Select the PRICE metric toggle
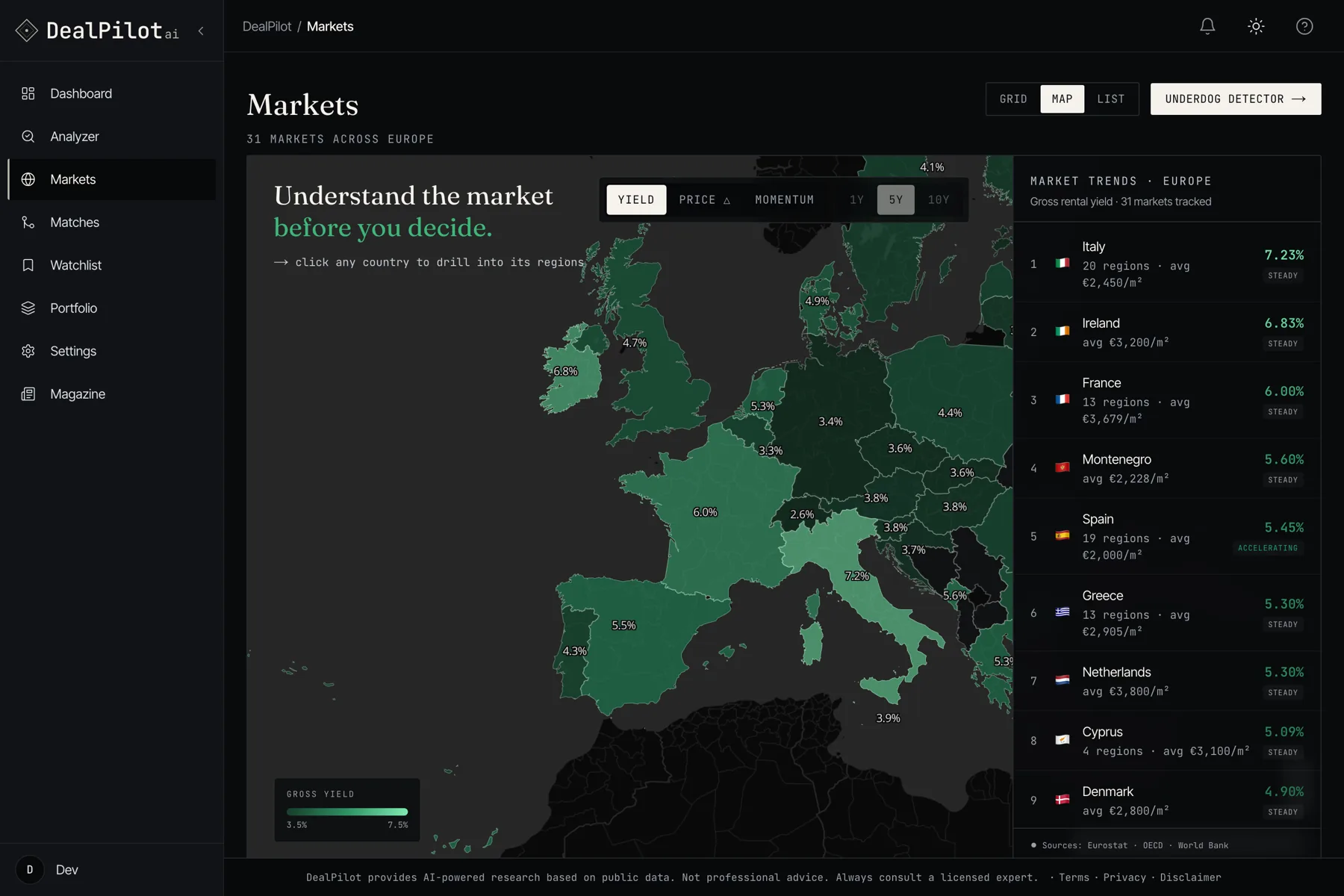This screenshot has height=896, width=1344. [705, 200]
